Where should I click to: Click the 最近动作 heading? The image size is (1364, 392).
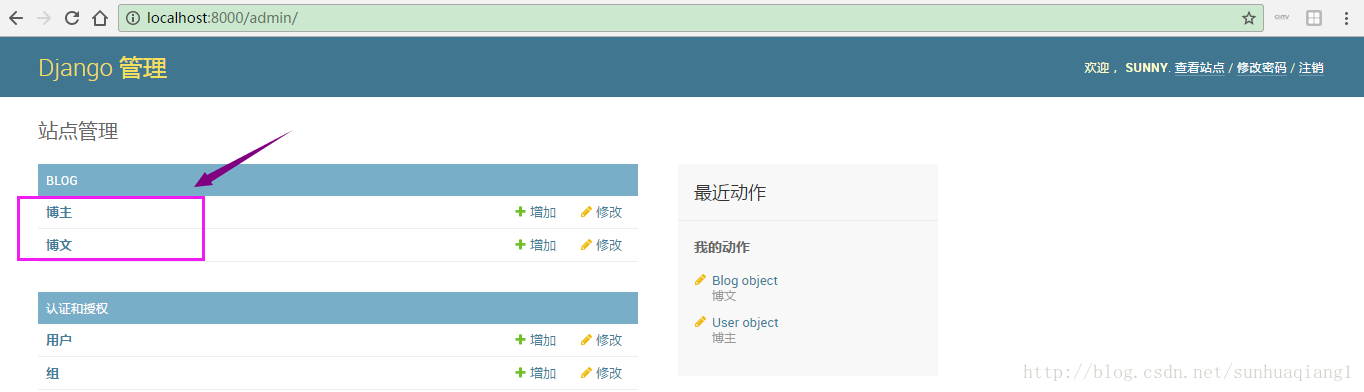coord(730,193)
